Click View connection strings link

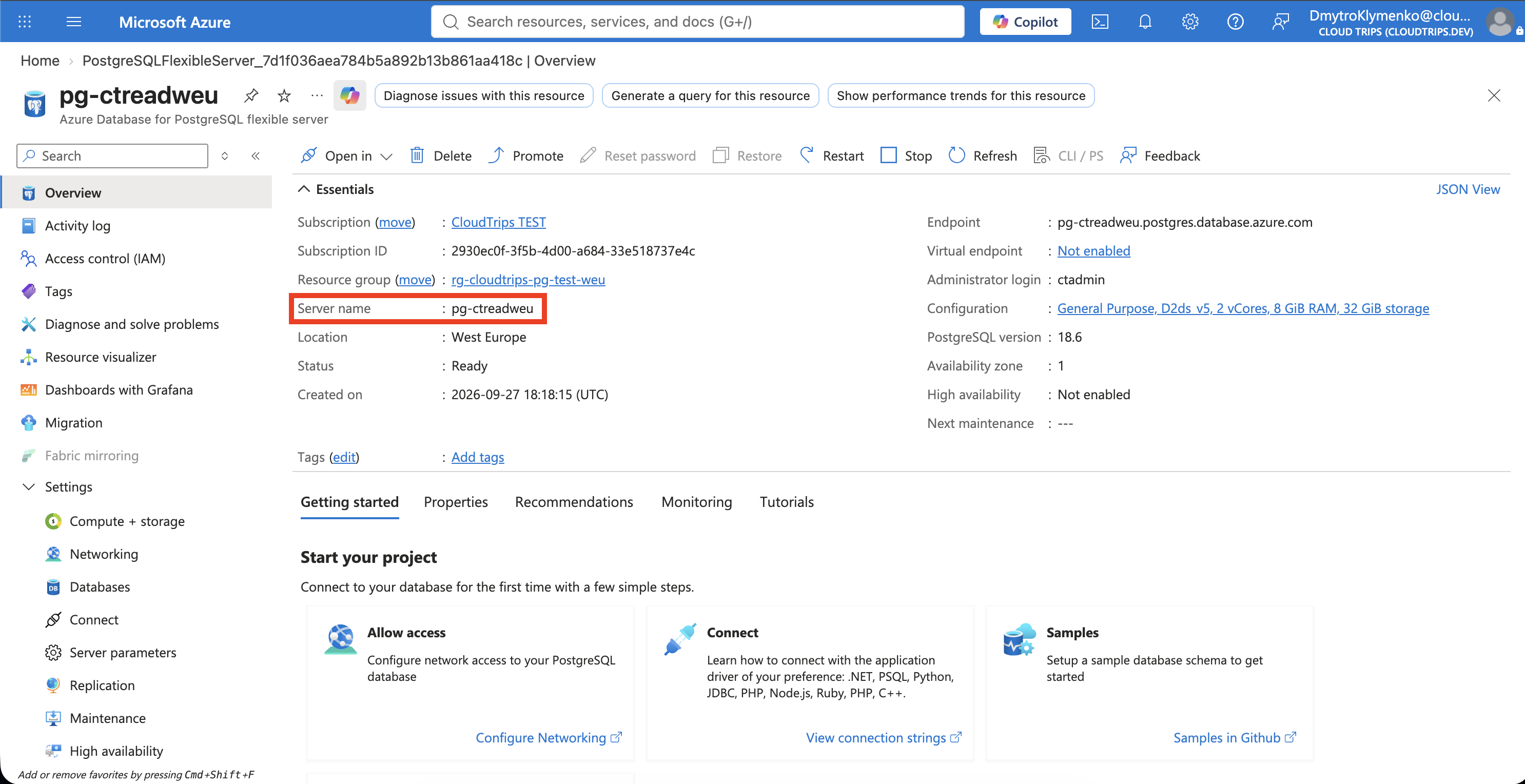[x=883, y=738]
